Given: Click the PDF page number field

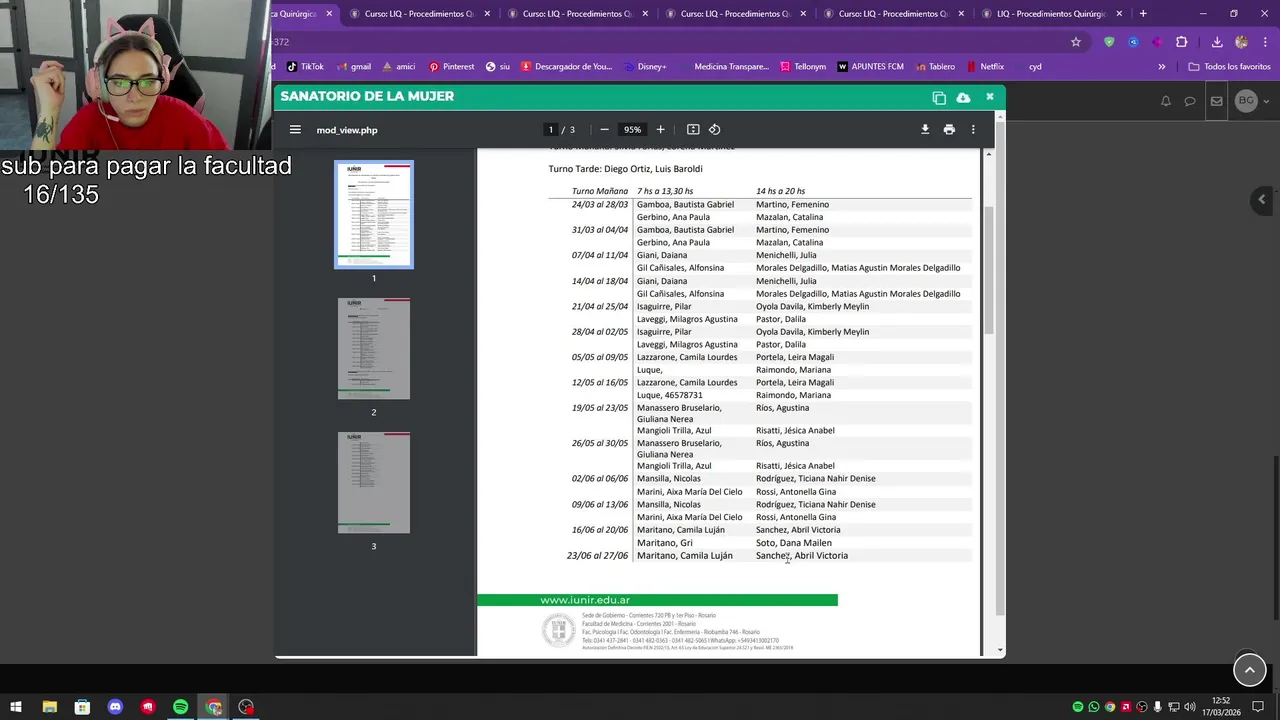Looking at the screenshot, I should tap(550, 129).
